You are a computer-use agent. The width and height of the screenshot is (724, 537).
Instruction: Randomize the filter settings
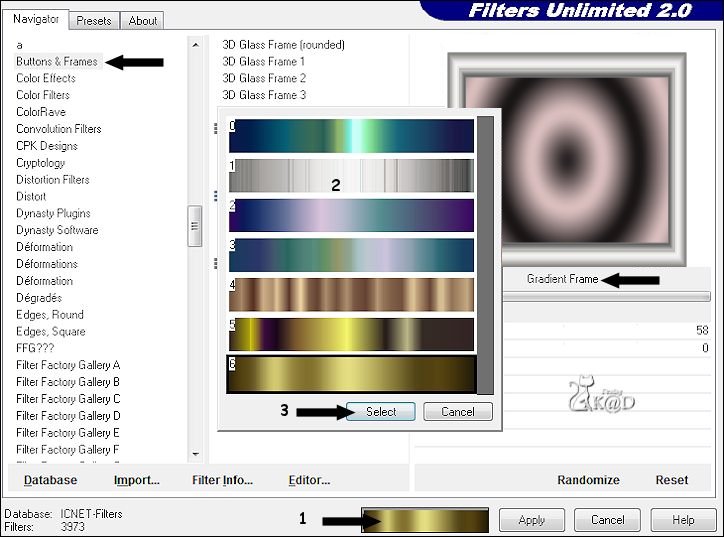point(588,480)
